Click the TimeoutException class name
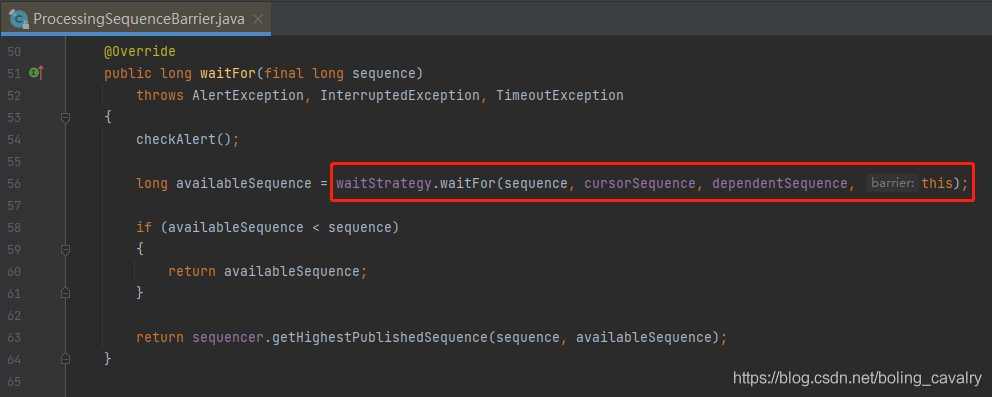The image size is (992, 397). [559, 95]
